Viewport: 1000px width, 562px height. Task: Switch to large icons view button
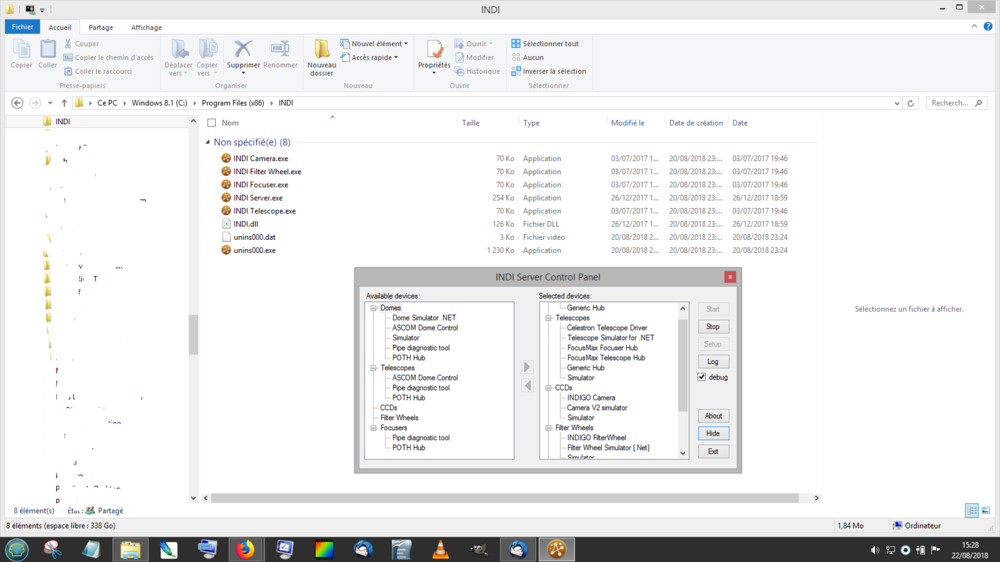[x=986, y=510]
